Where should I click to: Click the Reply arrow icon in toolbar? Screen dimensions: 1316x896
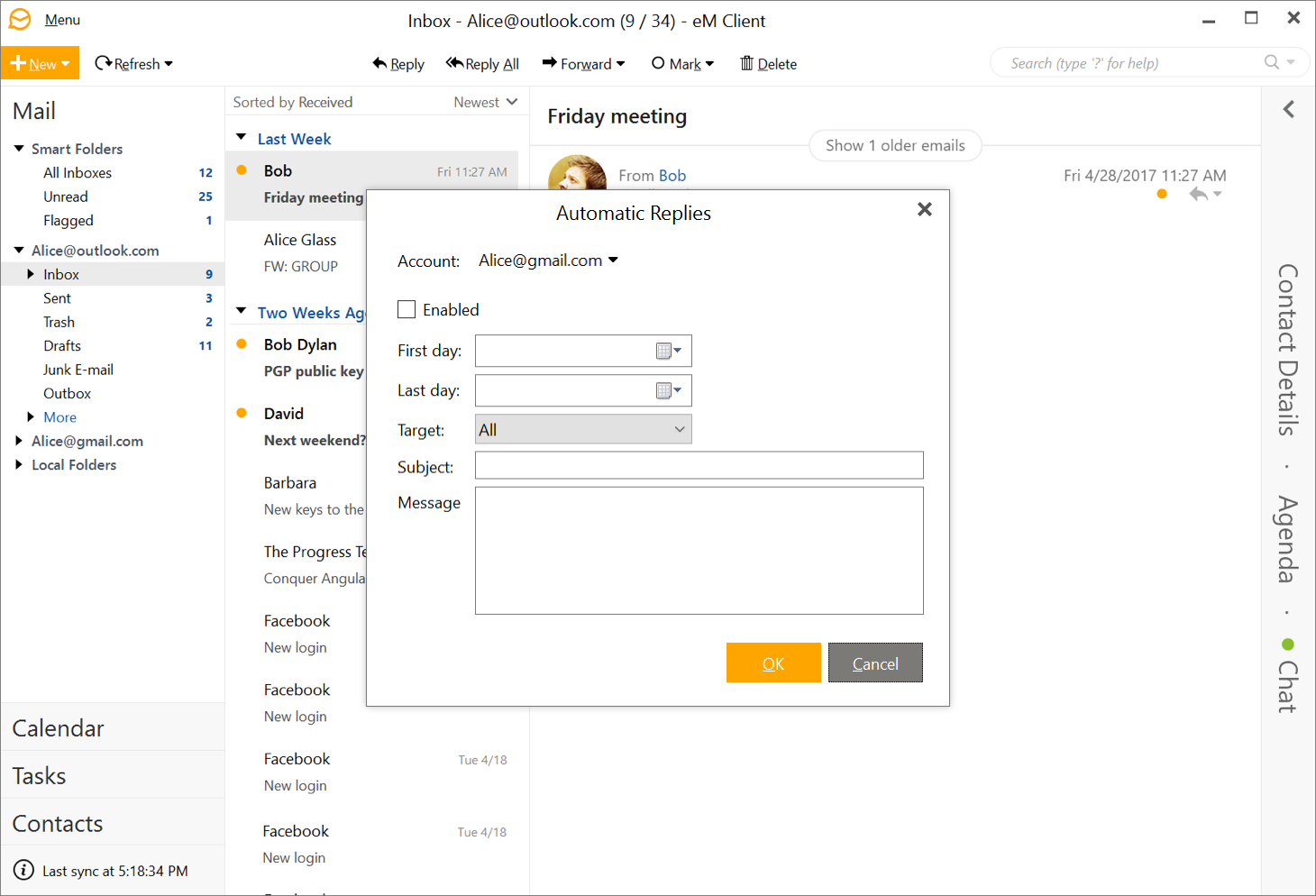(379, 63)
